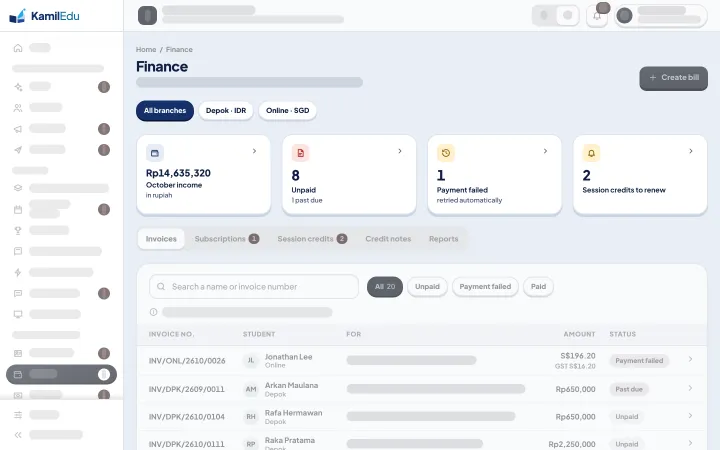Open the user profile avatar in header
Viewport: 720px width, 450px height.
pos(624,16)
